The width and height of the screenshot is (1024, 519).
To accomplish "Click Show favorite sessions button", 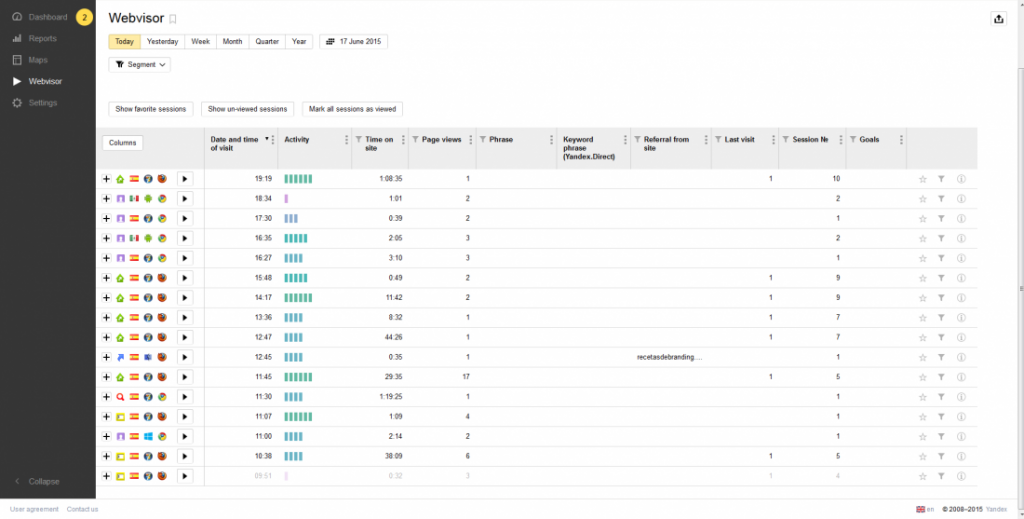I will 151,109.
